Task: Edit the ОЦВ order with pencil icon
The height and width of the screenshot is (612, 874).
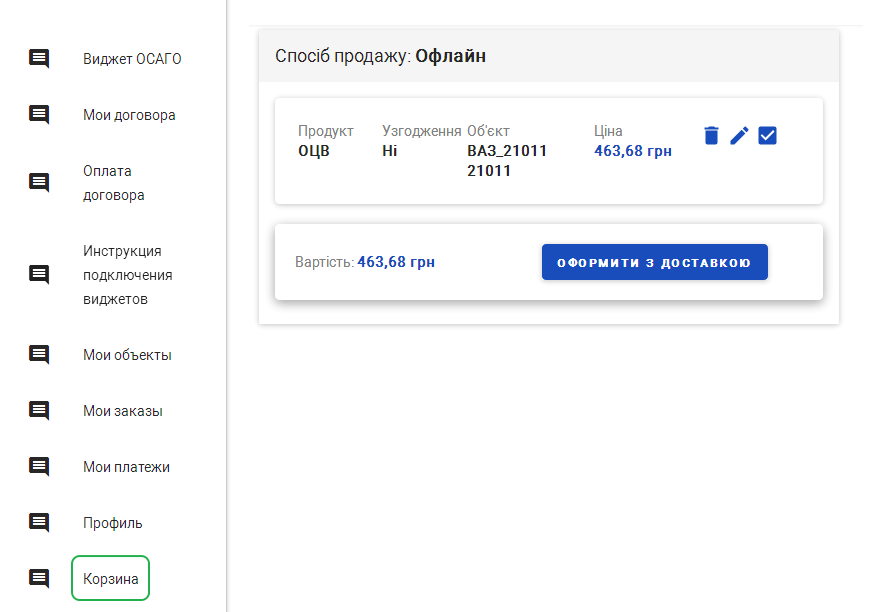Action: coord(739,136)
